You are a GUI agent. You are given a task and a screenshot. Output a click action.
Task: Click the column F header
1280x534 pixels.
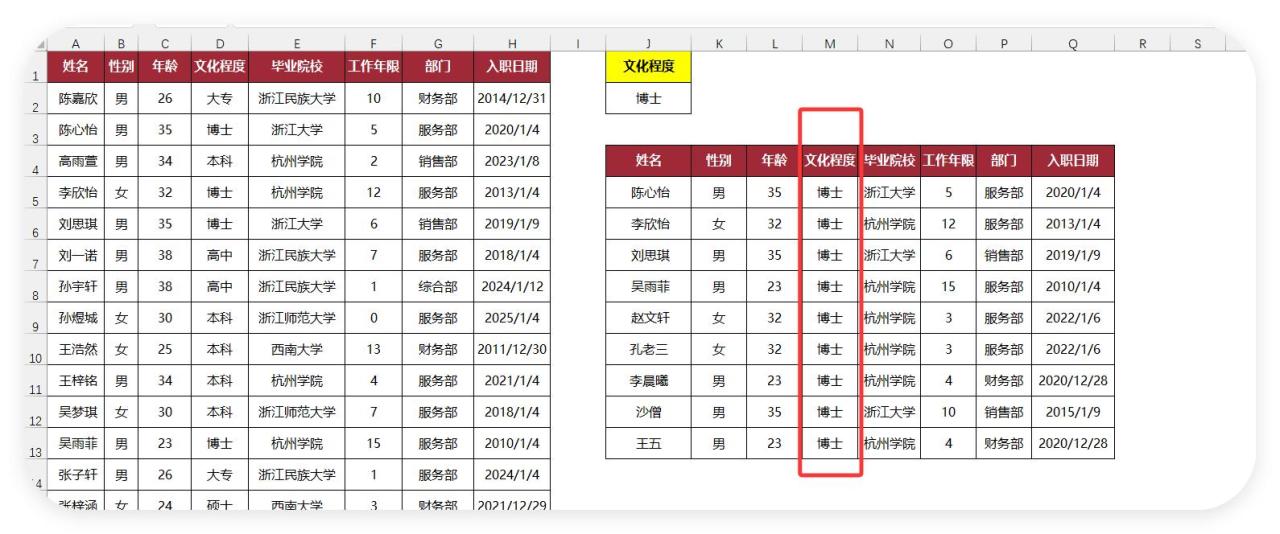(374, 44)
